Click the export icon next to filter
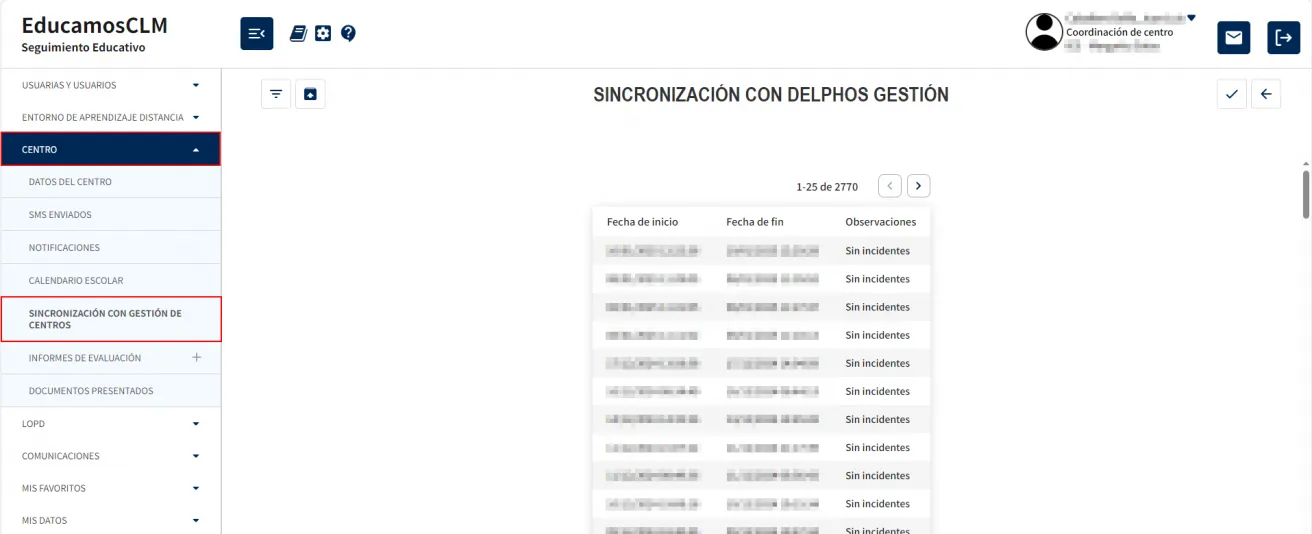 tap(310, 94)
